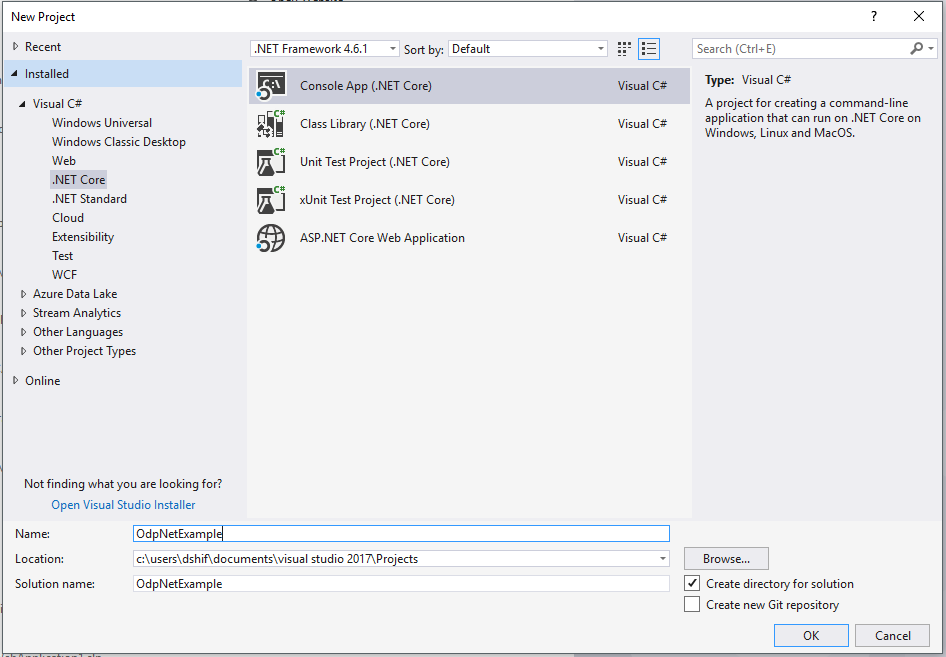Focus the Search (Ctrl+E) box

802,48
